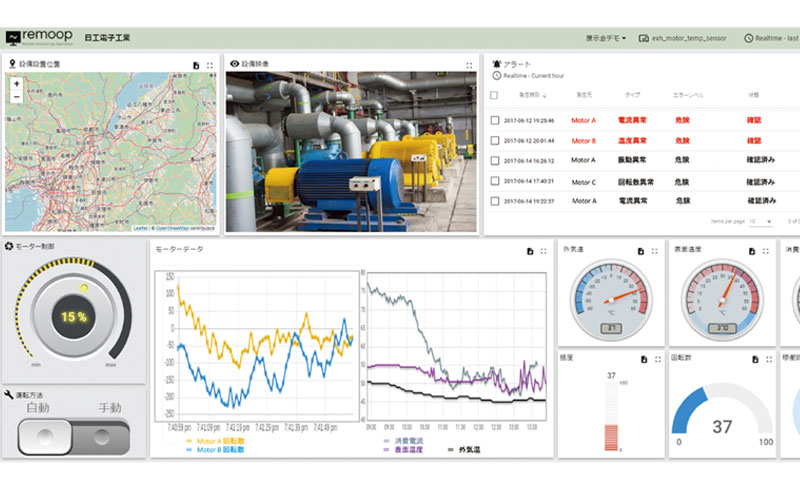The height and width of the screenshot is (500, 800).
Task: Check the Motor B 温度異常 alert checkbox
Action: (495, 141)
